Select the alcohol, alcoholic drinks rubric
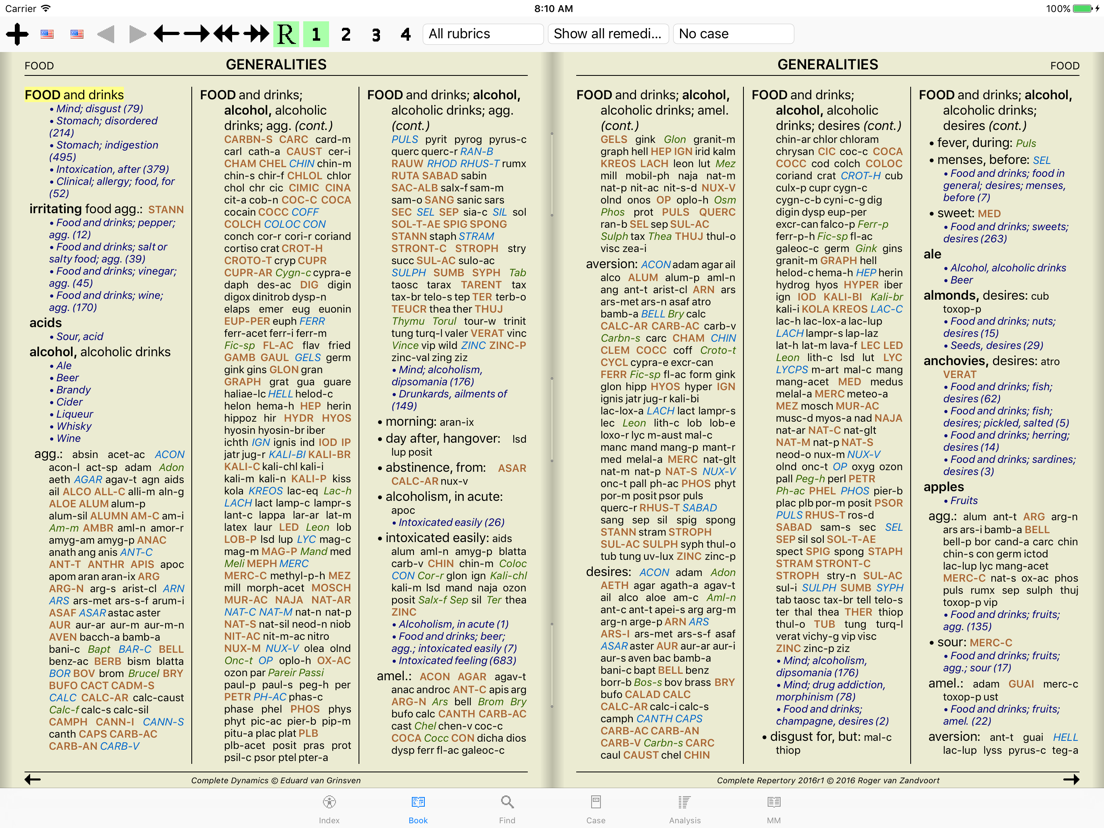Screen dimensions: 1104x828 (99, 352)
